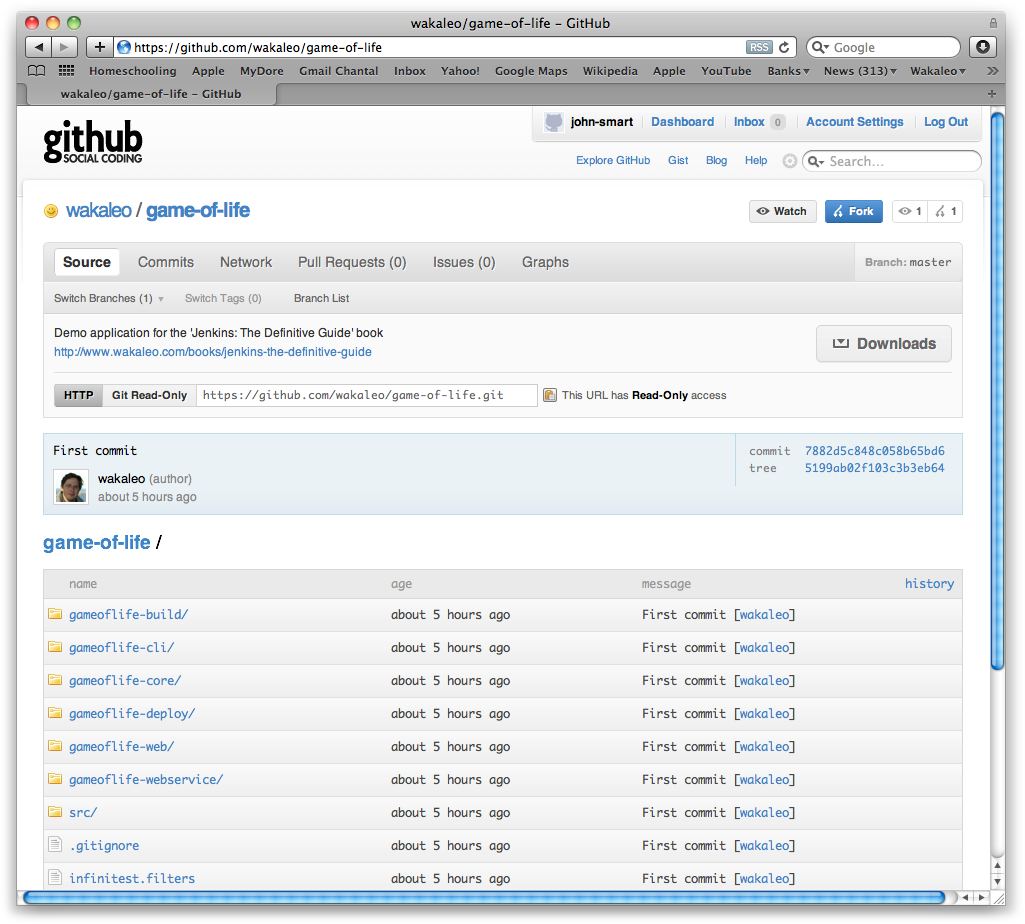1025x924 pixels.
Task: Open the Pull Requests (0) tab
Action: tap(352, 262)
